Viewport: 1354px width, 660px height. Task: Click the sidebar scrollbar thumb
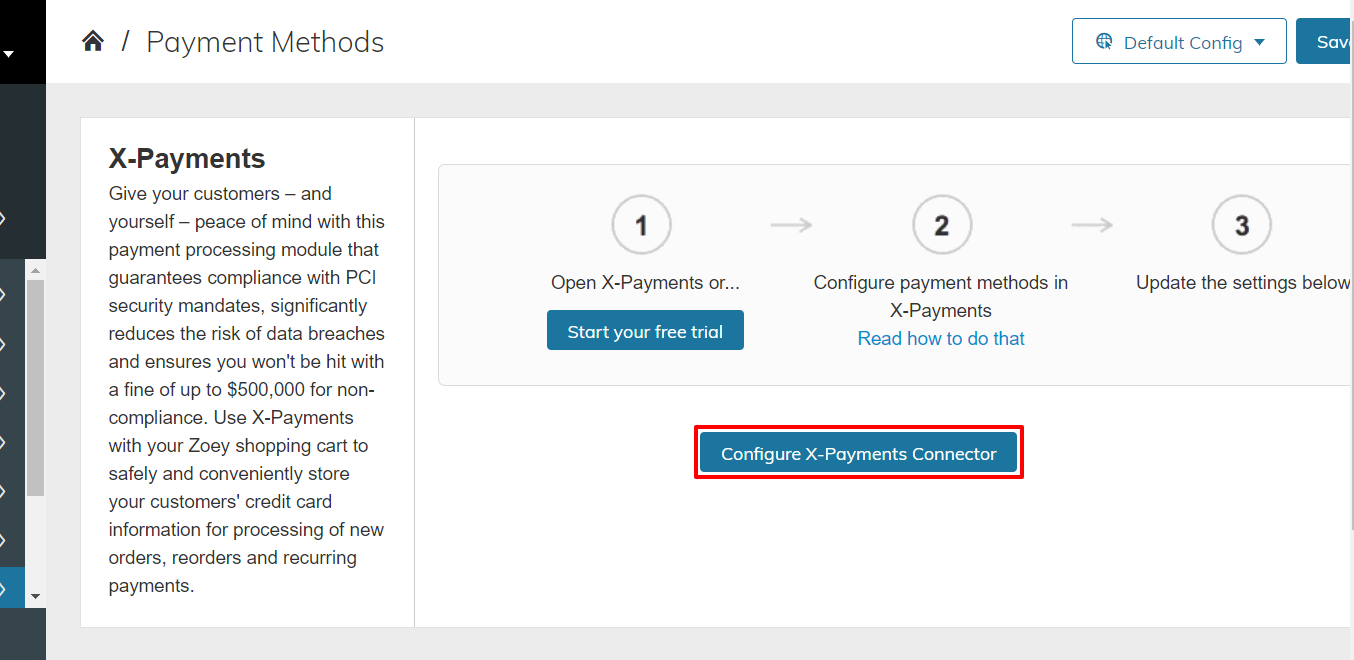click(35, 388)
